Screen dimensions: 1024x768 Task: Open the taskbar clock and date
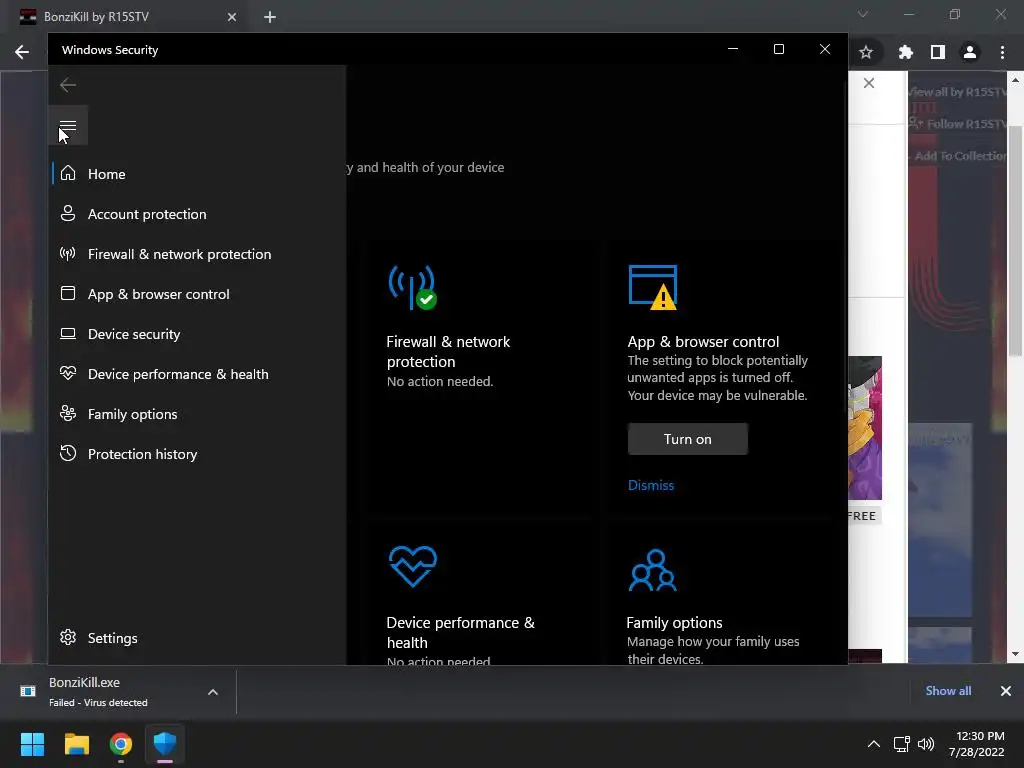tap(978, 744)
